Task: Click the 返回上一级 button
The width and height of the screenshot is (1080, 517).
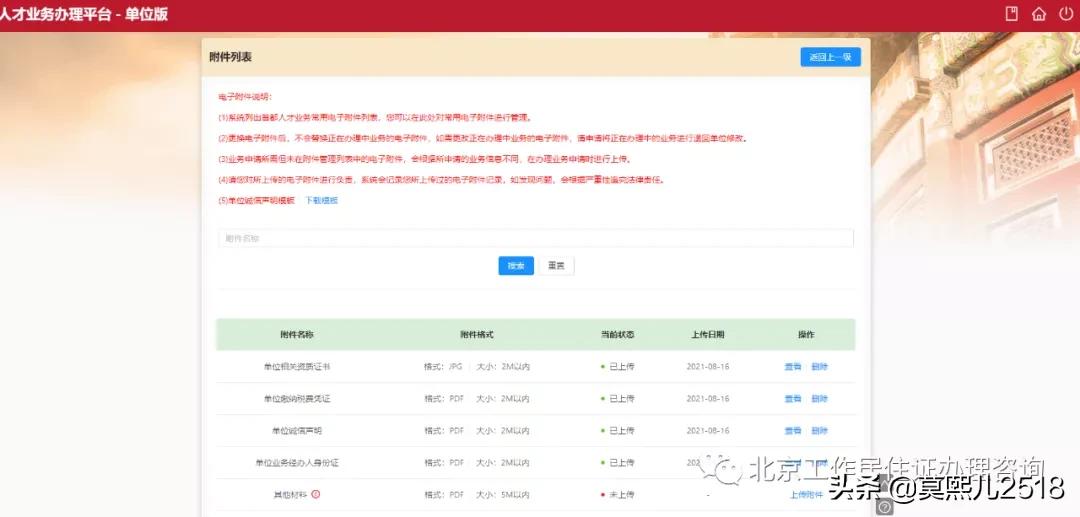Action: coord(831,57)
